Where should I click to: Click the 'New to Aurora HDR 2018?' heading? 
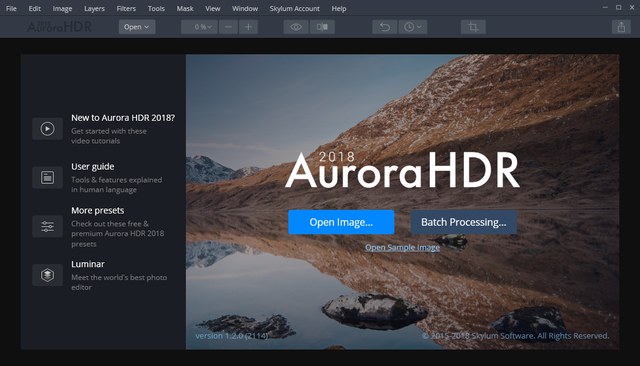[x=123, y=118]
